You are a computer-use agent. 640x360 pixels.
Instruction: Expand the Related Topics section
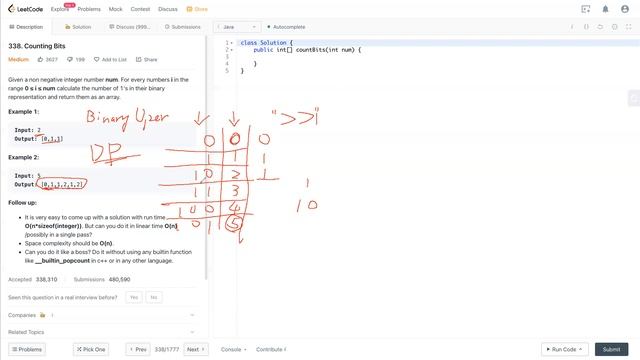tap(101, 332)
